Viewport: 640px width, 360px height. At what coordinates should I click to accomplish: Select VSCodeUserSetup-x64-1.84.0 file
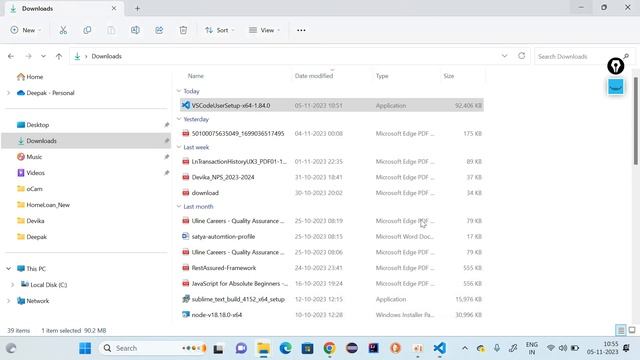click(x=332, y=105)
